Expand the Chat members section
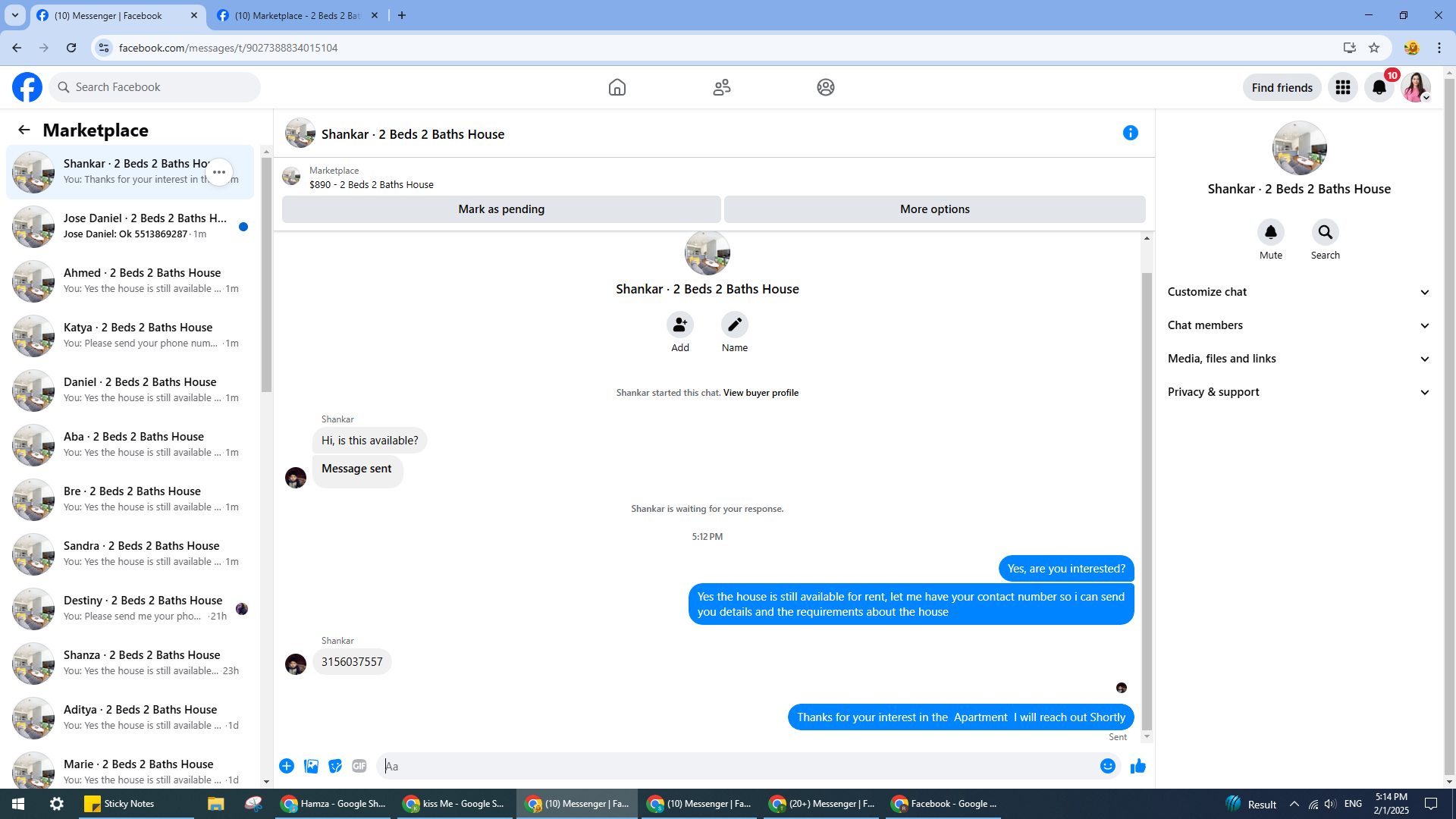The height and width of the screenshot is (819, 1456). [x=1298, y=325]
